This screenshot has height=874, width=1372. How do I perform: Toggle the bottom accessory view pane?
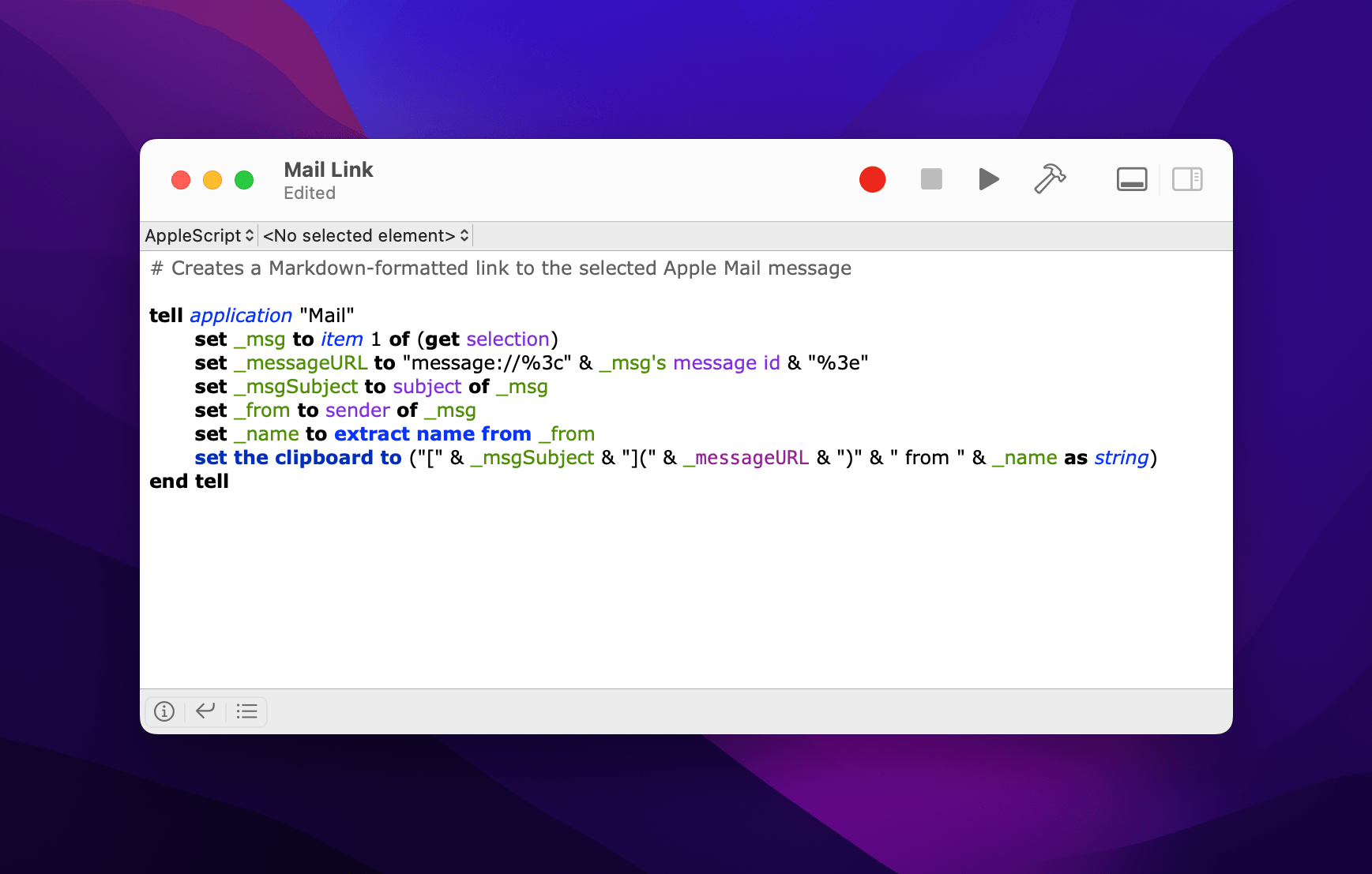tap(1132, 179)
